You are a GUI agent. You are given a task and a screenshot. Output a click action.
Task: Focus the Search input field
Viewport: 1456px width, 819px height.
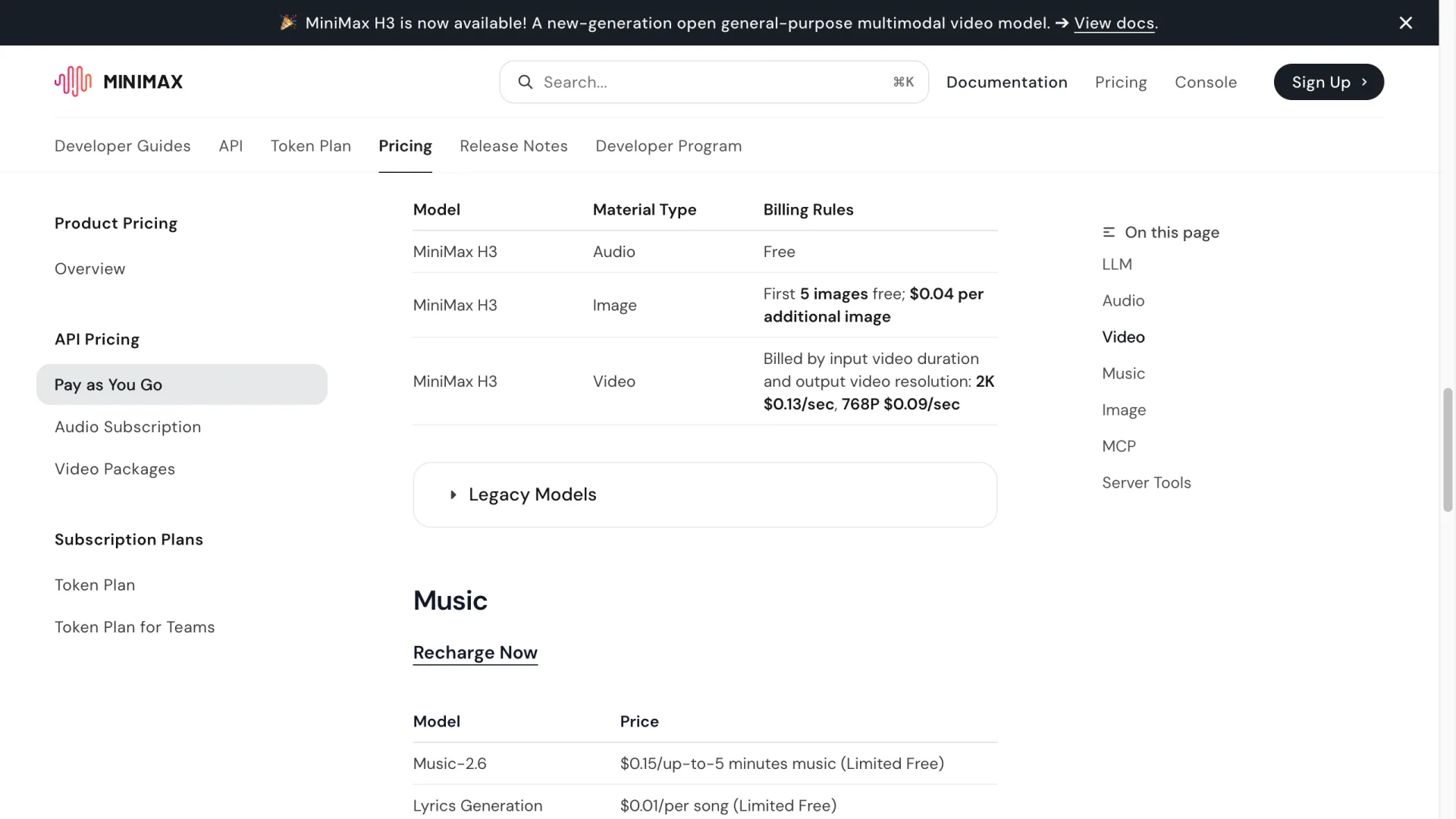point(714,82)
